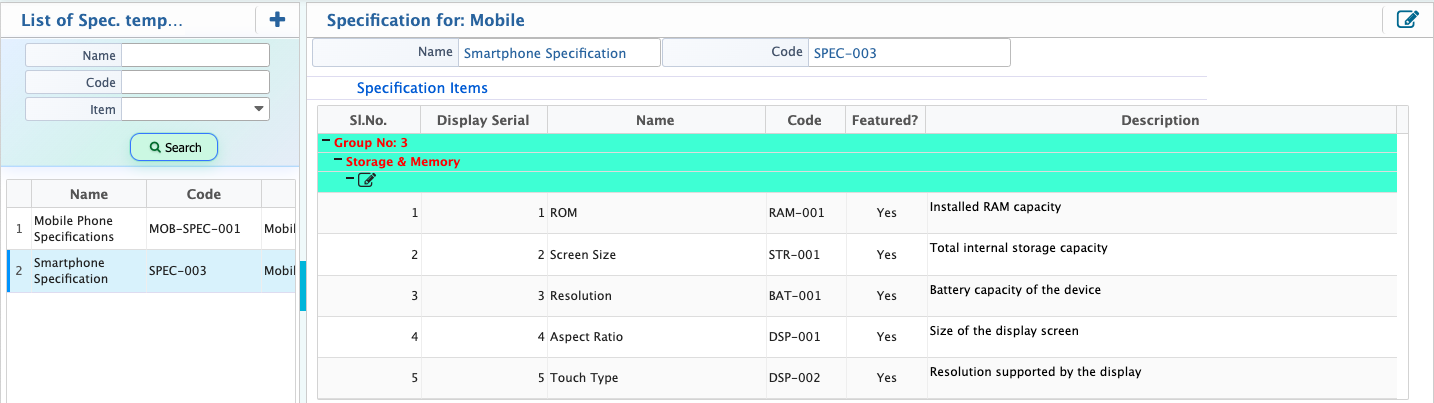Select Smartphone Specification list row
Screen dimensions: 1434x403
[x=151, y=271]
